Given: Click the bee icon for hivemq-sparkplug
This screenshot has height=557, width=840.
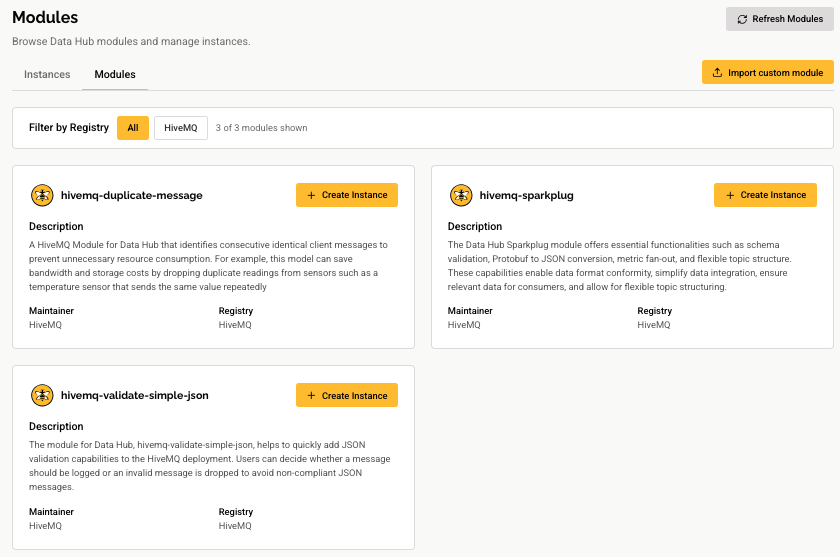Looking at the screenshot, I should click(461, 195).
